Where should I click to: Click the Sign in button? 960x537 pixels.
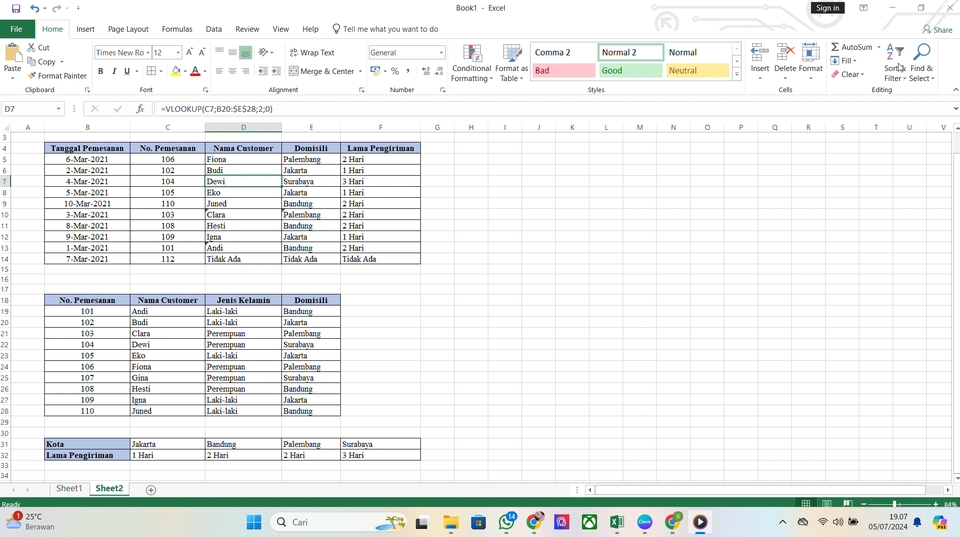[827, 8]
